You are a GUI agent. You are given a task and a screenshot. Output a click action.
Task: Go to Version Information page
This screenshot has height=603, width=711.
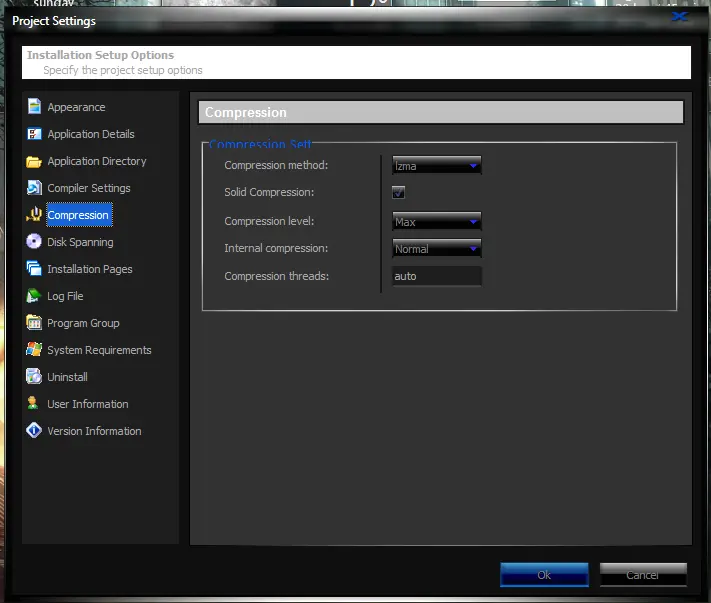pyautogui.click(x=94, y=431)
